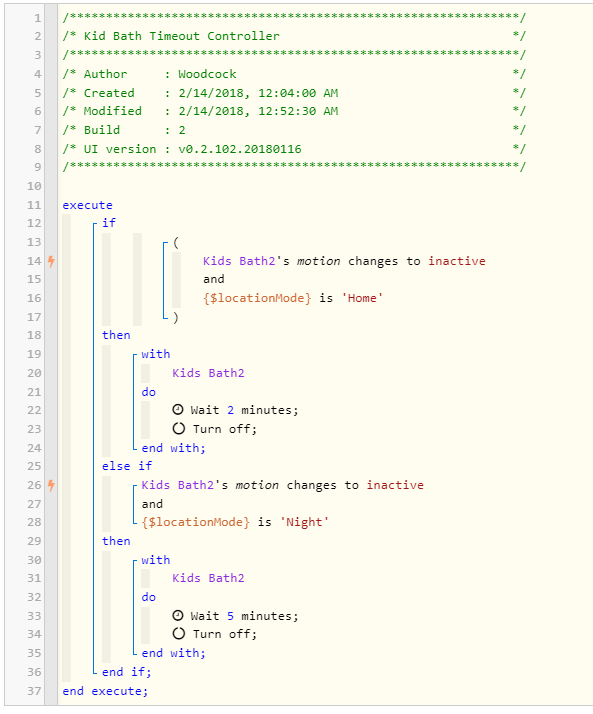The width and height of the screenshot is (593, 714).
Task: Click the clock icon beside Wait 5 minutes
Action: (x=178, y=616)
